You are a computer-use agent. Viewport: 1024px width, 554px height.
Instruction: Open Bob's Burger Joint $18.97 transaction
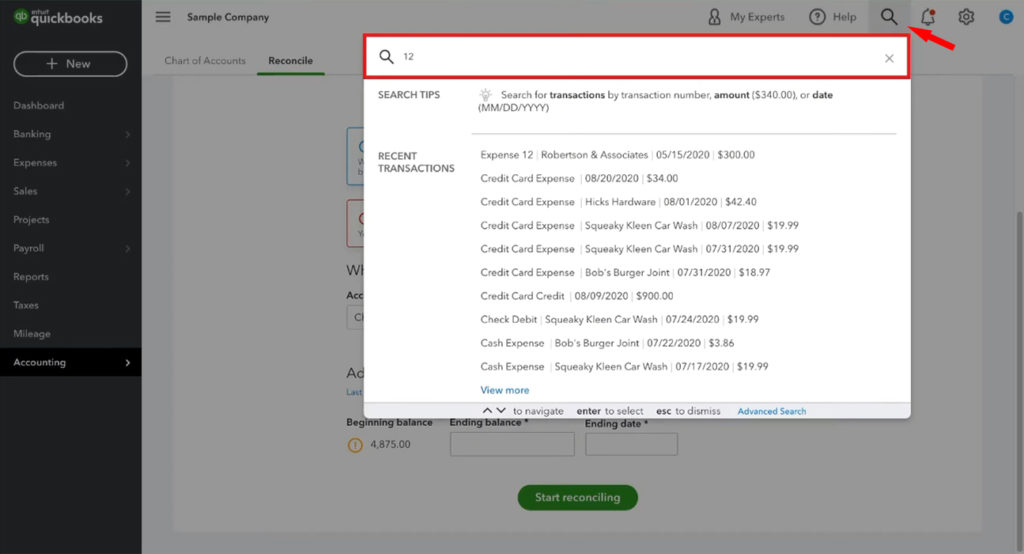(625, 272)
